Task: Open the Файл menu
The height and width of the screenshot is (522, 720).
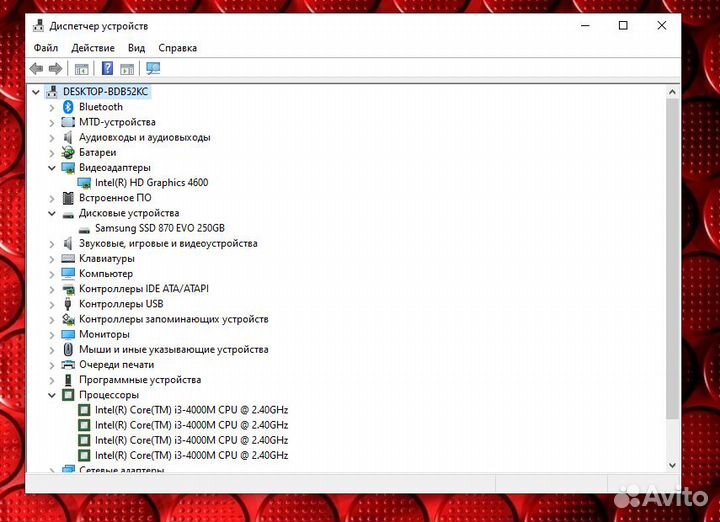Action: (46, 48)
